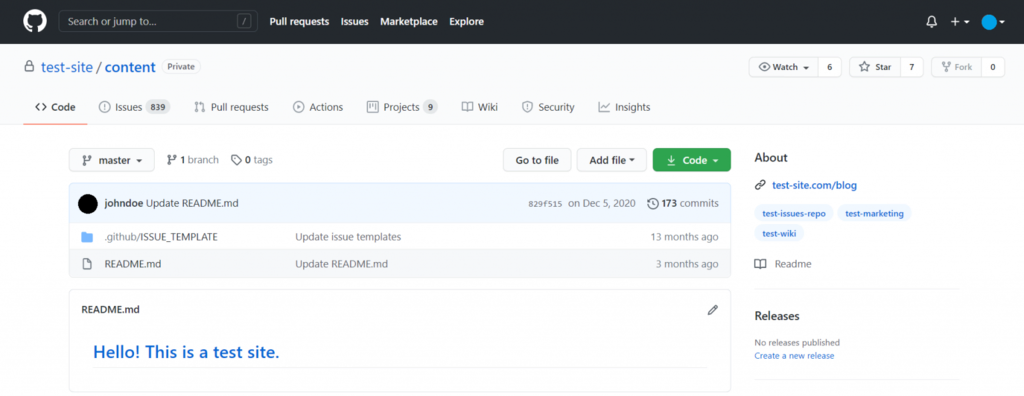Open the Insights tab
Screen dimensions: 1024x396
pos(624,107)
